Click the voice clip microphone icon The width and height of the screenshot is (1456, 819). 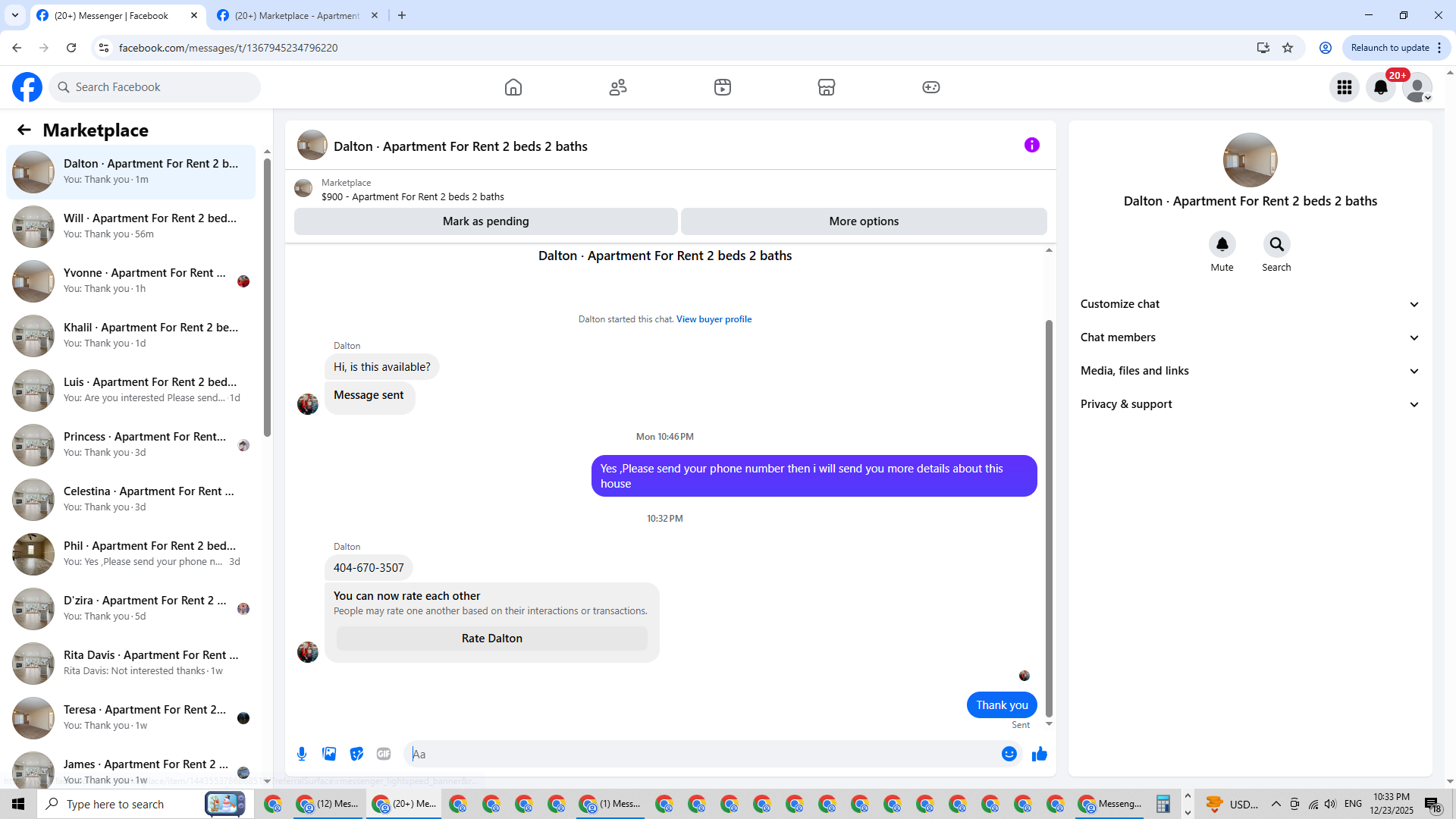tap(302, 754)
